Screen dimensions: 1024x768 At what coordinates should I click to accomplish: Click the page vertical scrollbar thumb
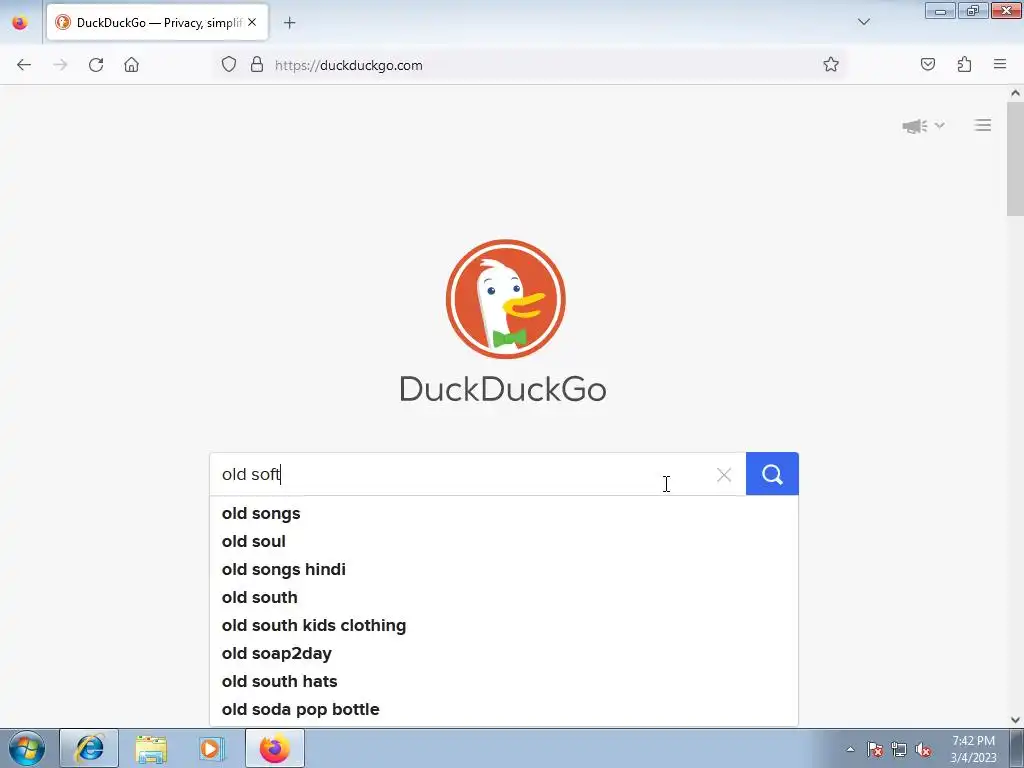[x=1015, y=159]
